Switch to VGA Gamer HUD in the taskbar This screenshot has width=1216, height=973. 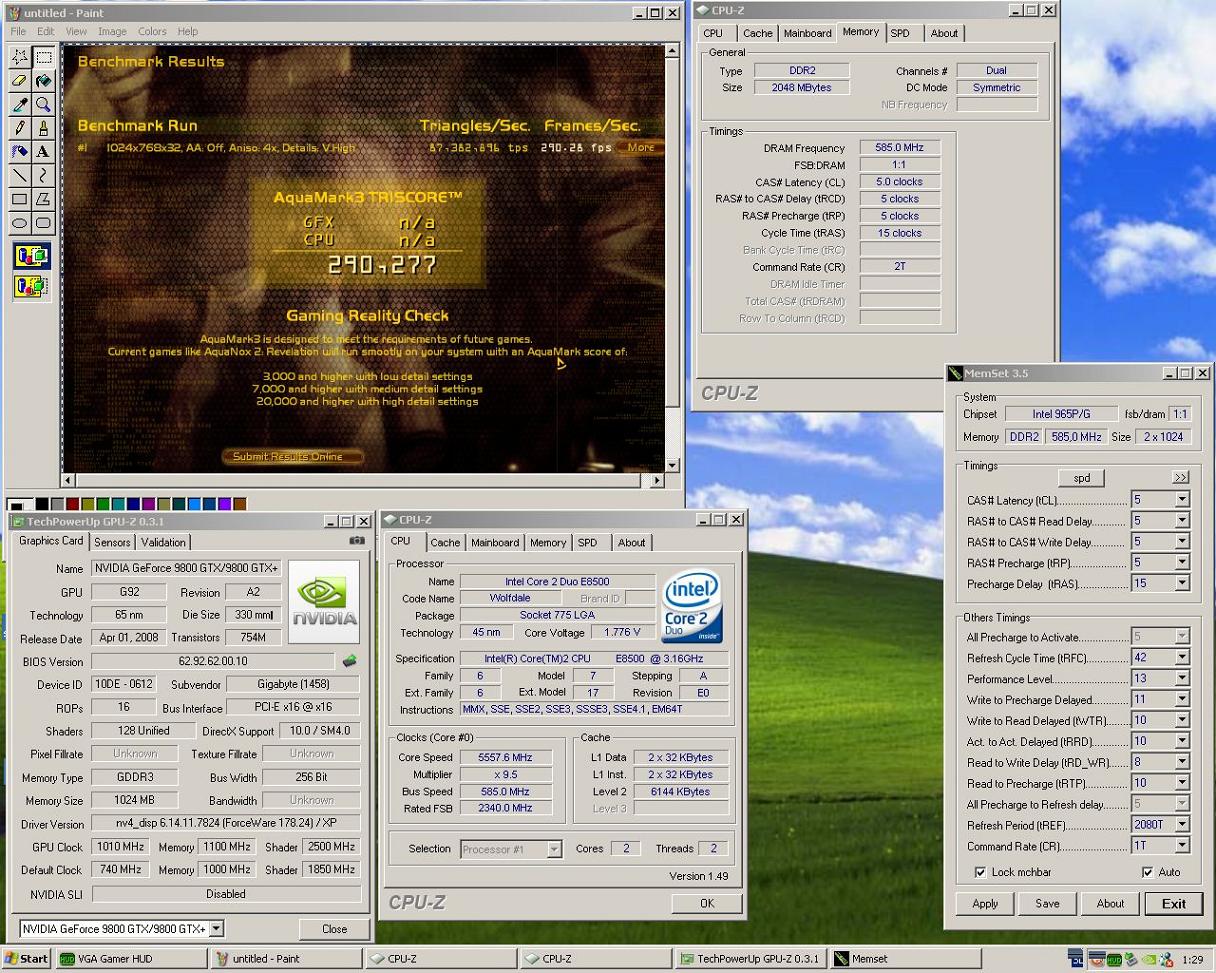(x=130, y=958)
